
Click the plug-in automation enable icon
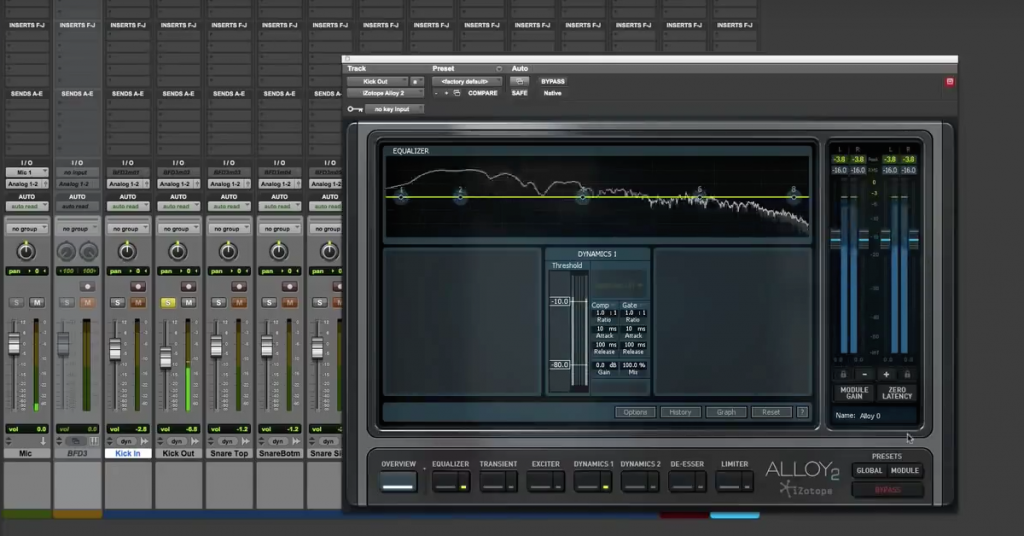pyautogui.click(x=520, y=82)
